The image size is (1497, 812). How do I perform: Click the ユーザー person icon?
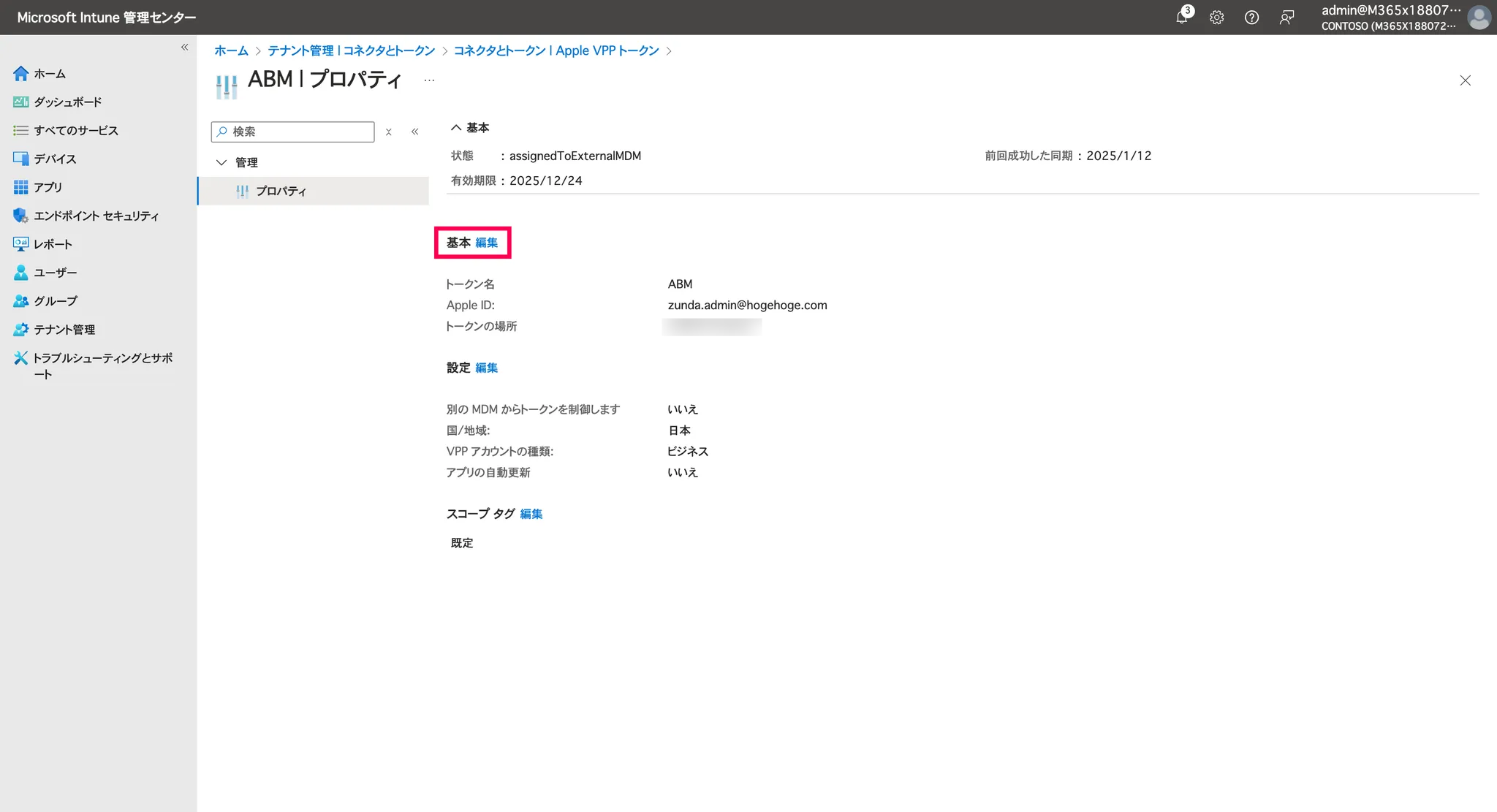[20, 273]
